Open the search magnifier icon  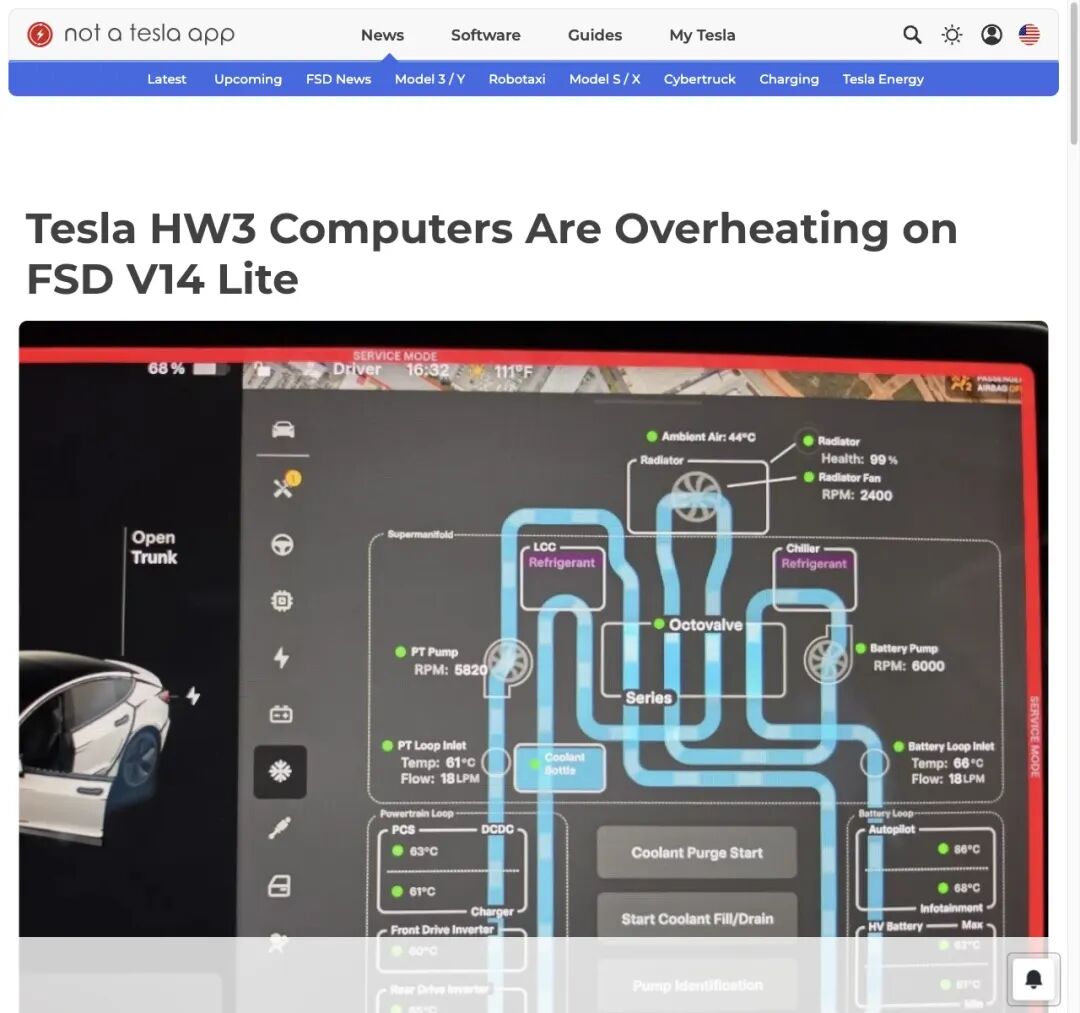[912, 34]
